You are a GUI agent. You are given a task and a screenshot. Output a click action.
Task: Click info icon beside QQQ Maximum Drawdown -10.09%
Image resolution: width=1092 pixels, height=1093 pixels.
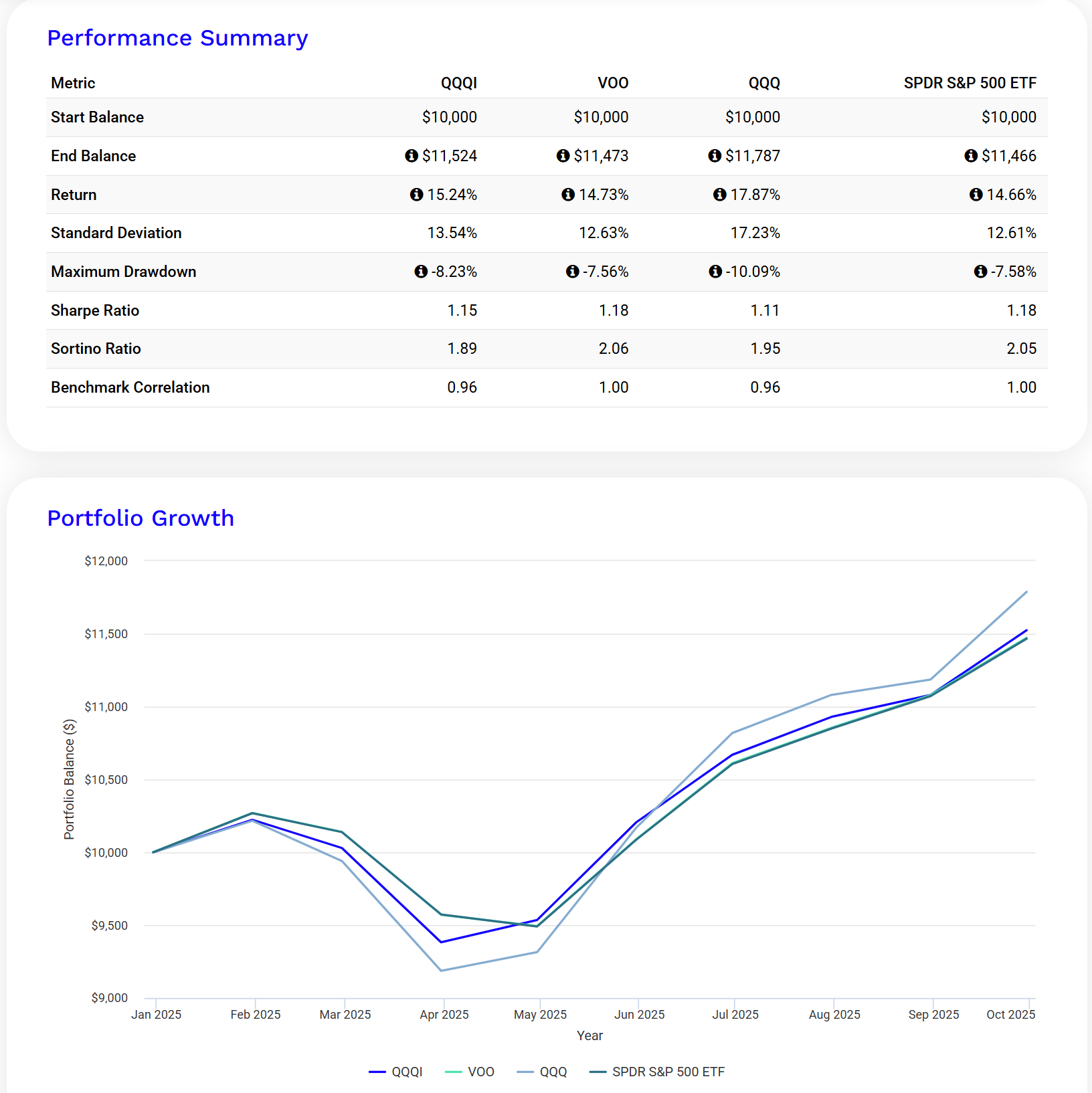[715, 272]
